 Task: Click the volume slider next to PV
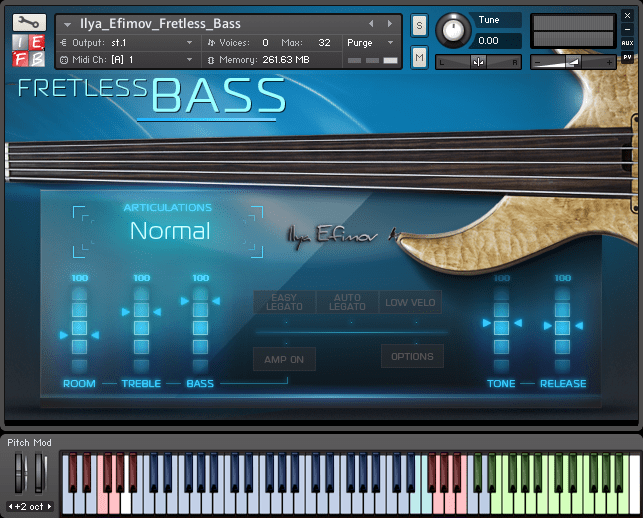click(x=573, y=62)
